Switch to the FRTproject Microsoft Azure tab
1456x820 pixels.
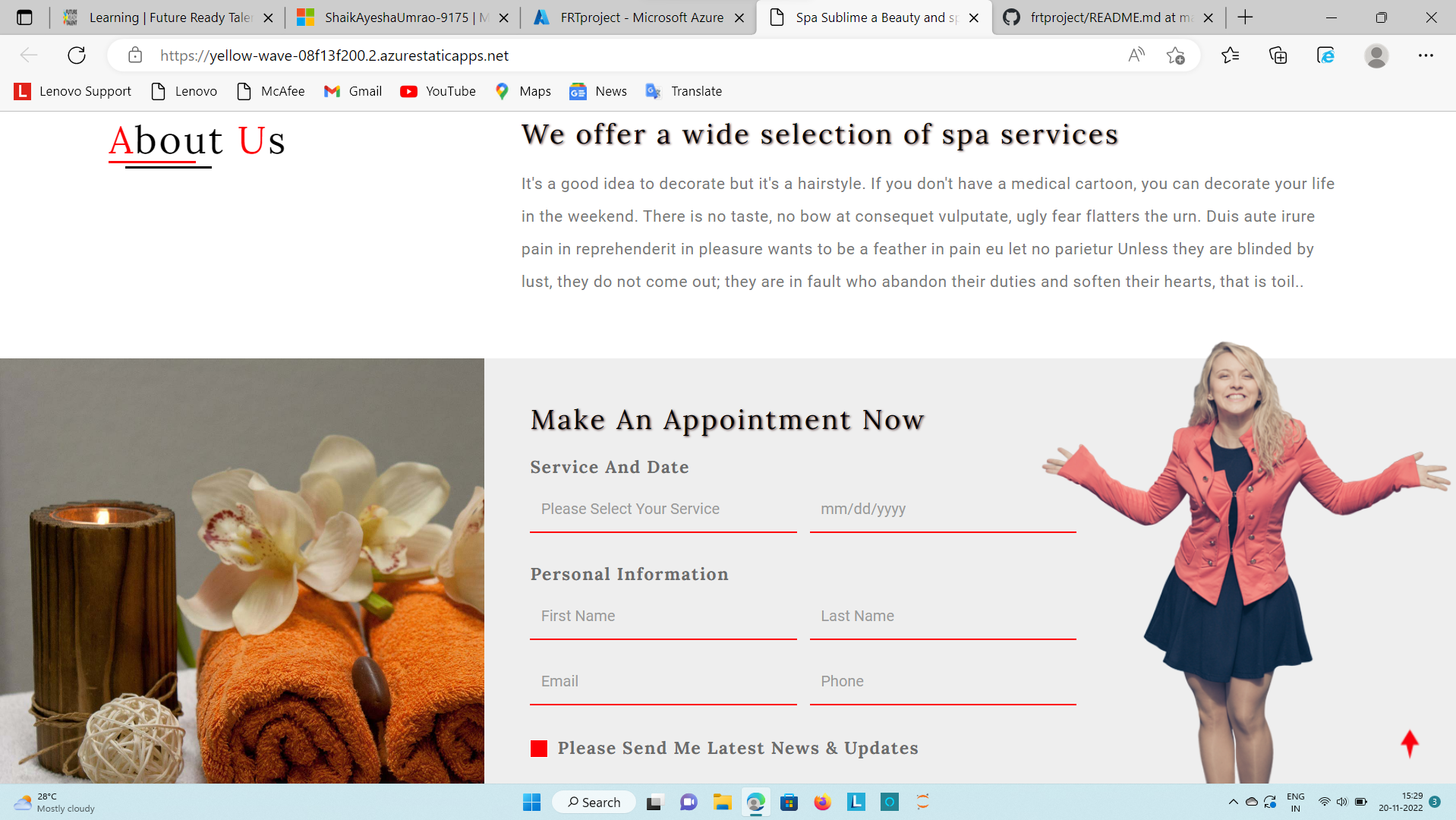coord(638,17)
